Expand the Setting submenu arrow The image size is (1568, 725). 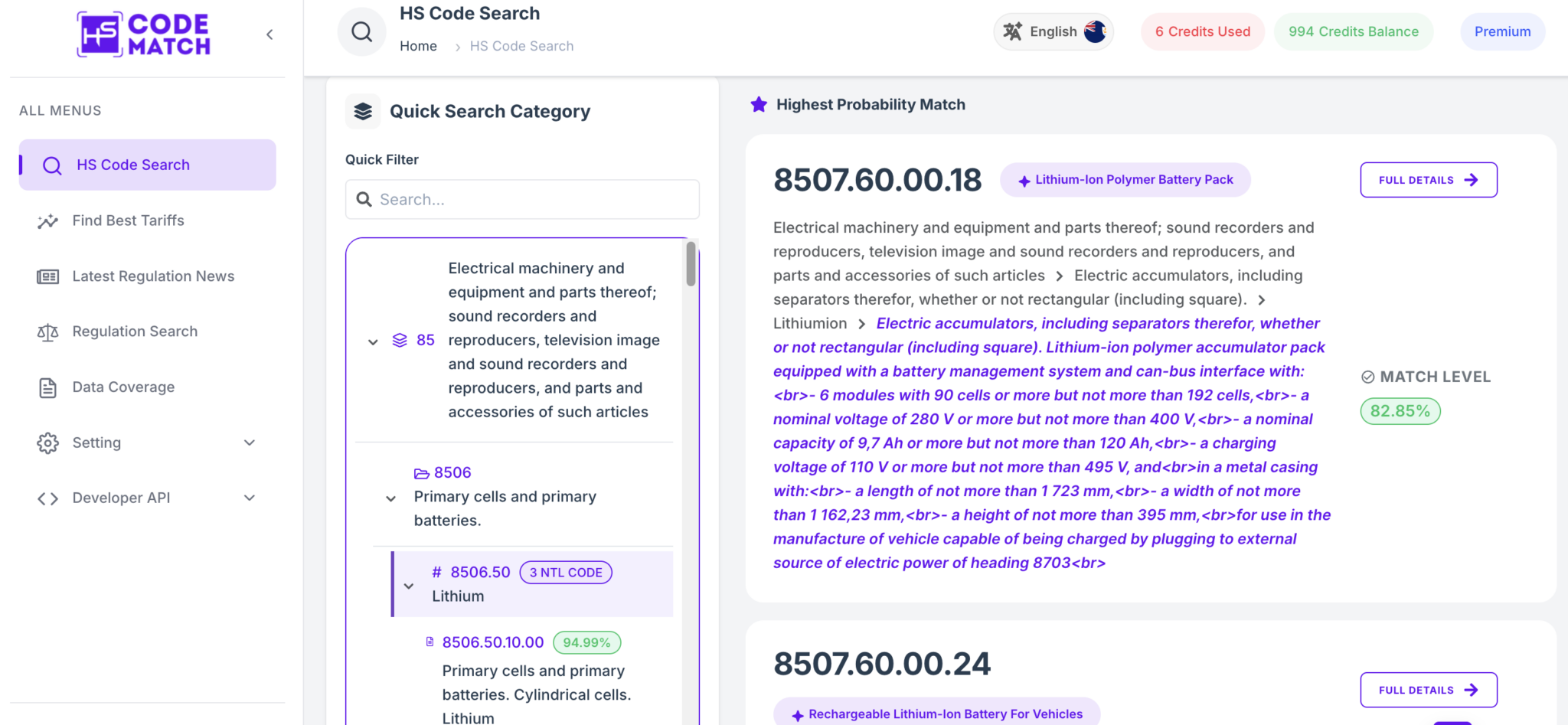(x=250, y=443)
